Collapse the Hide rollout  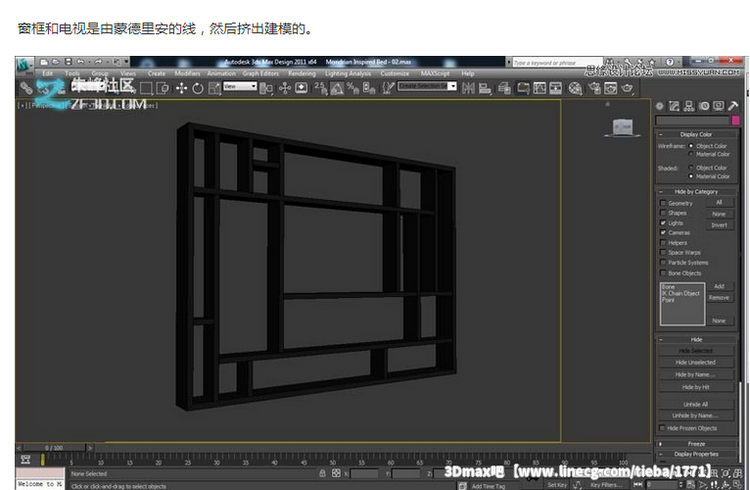click(x=696, y=339)
